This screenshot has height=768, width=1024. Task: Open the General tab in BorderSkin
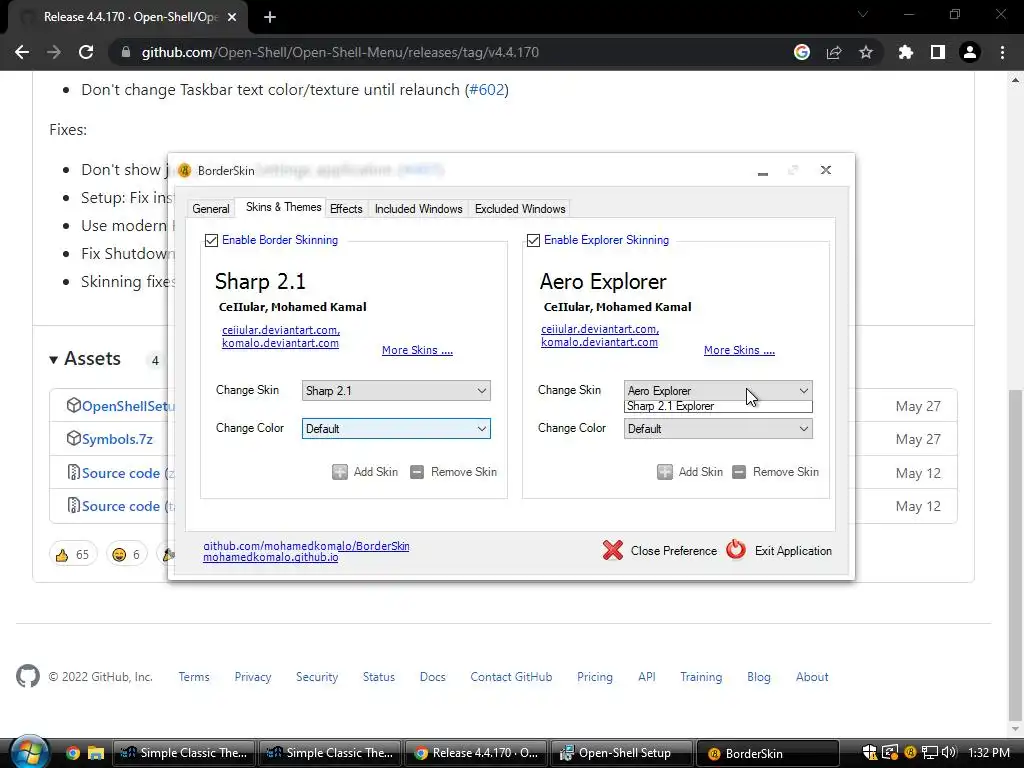[x=210, y=208]
